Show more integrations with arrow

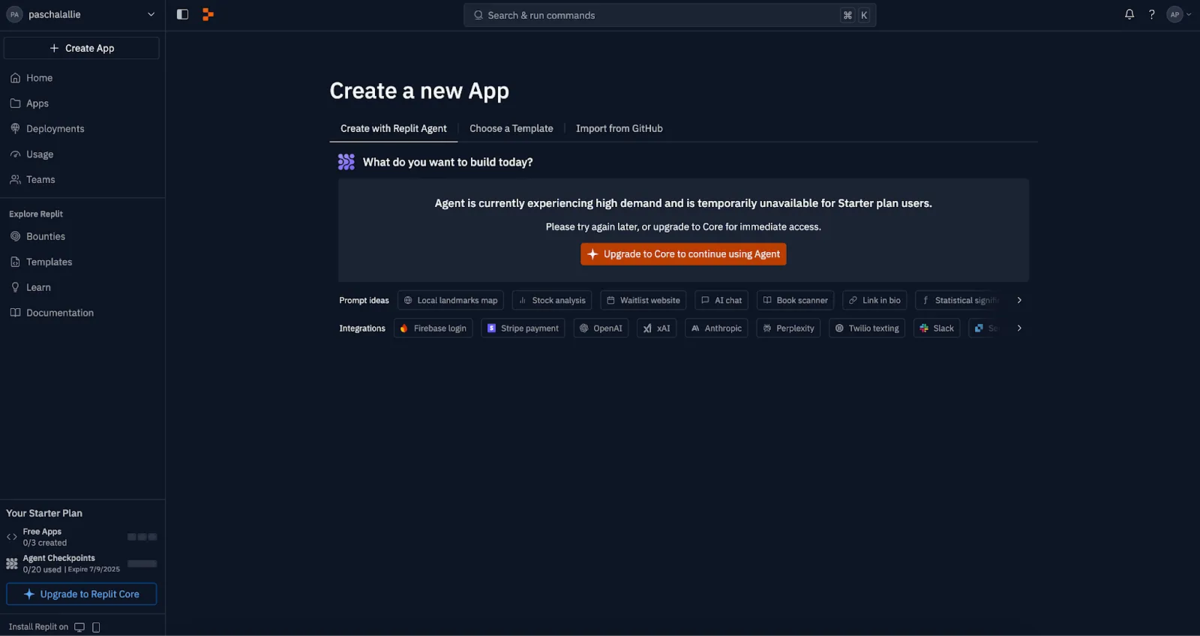[x=1019, y=328]
